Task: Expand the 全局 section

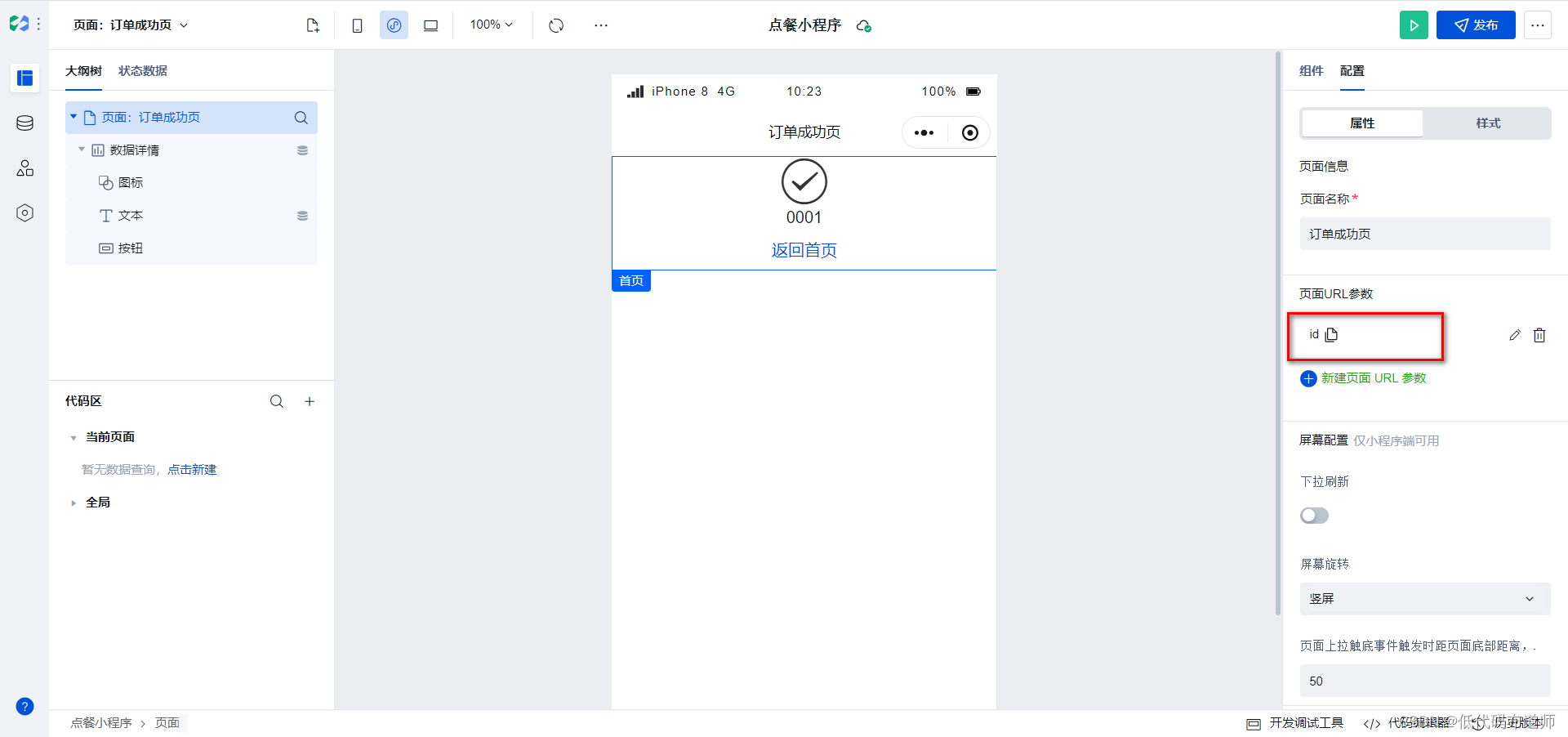Action: click(x=73, y=503)
